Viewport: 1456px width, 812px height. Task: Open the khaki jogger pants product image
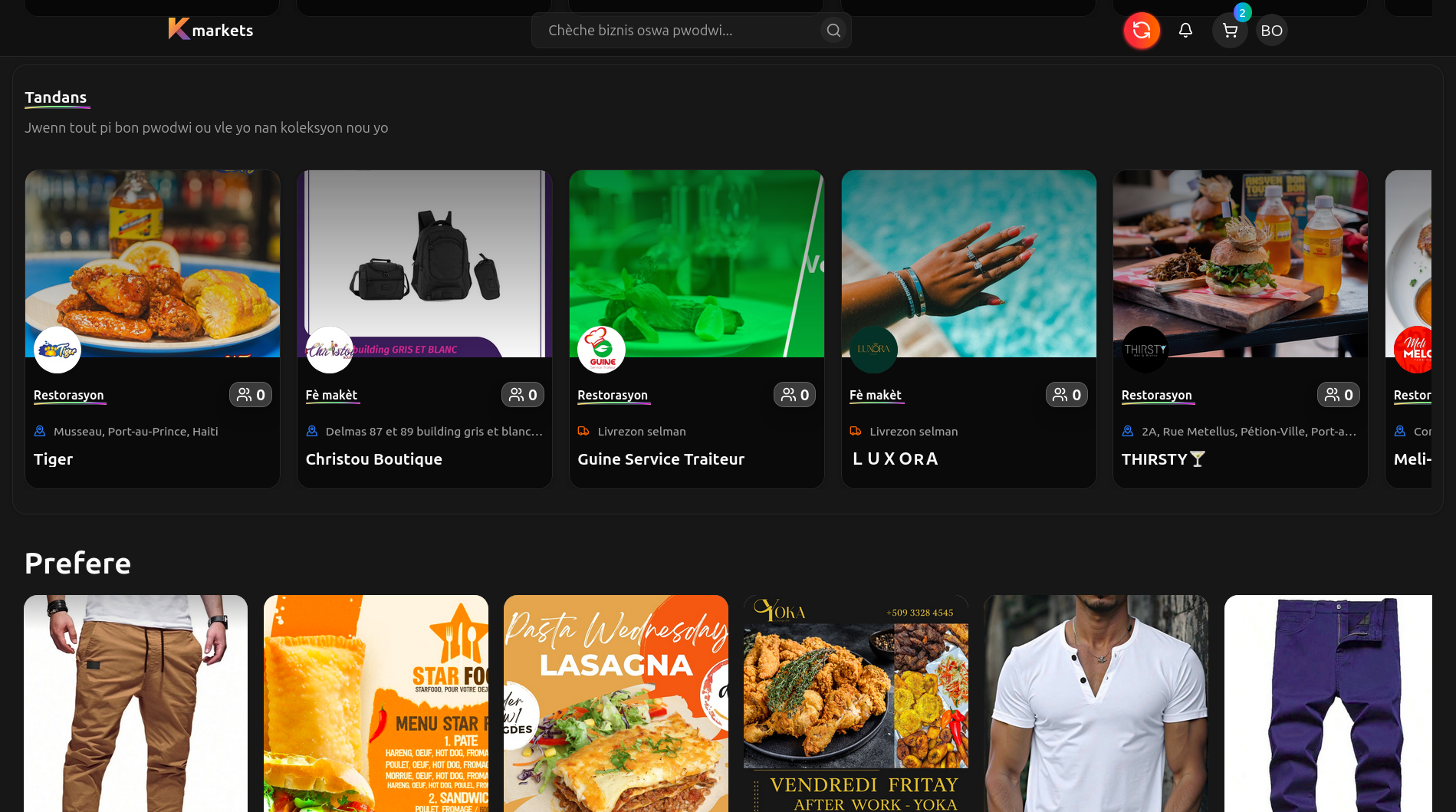(136, 704)
